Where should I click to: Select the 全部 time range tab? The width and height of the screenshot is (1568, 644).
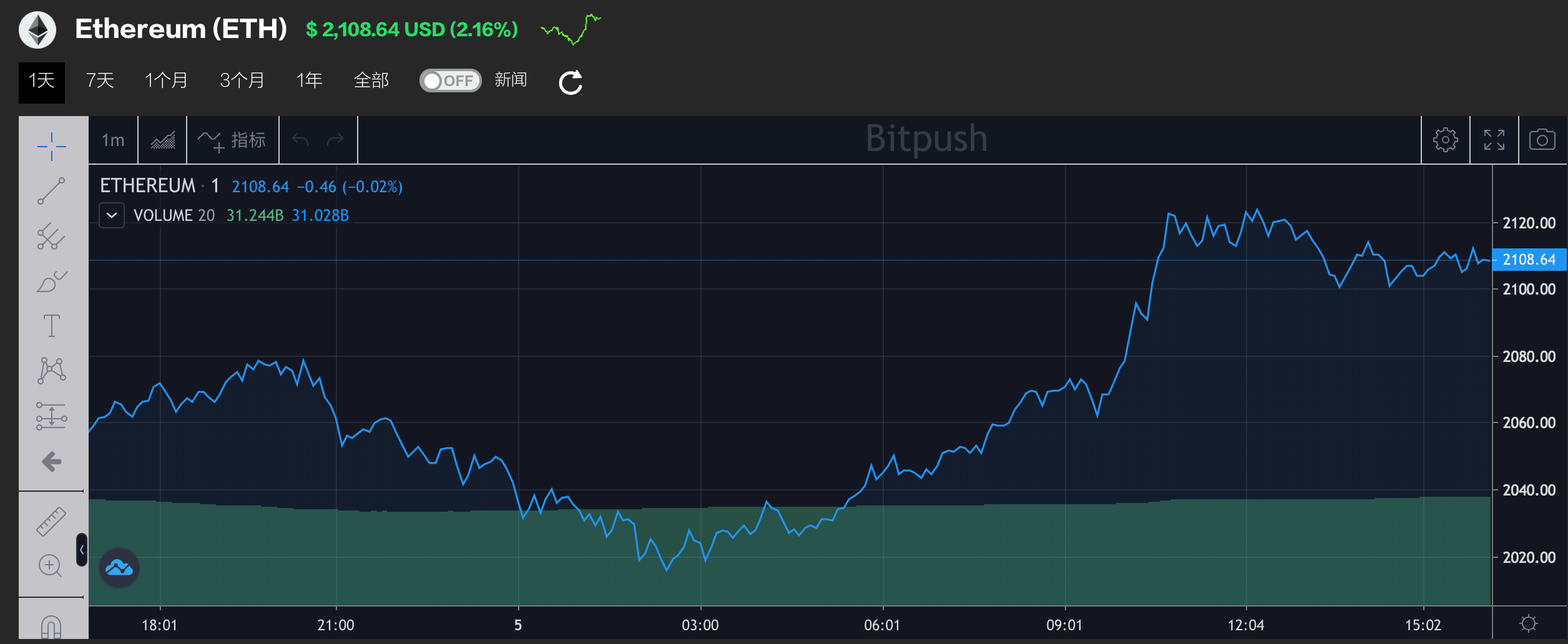coord(371,80)
